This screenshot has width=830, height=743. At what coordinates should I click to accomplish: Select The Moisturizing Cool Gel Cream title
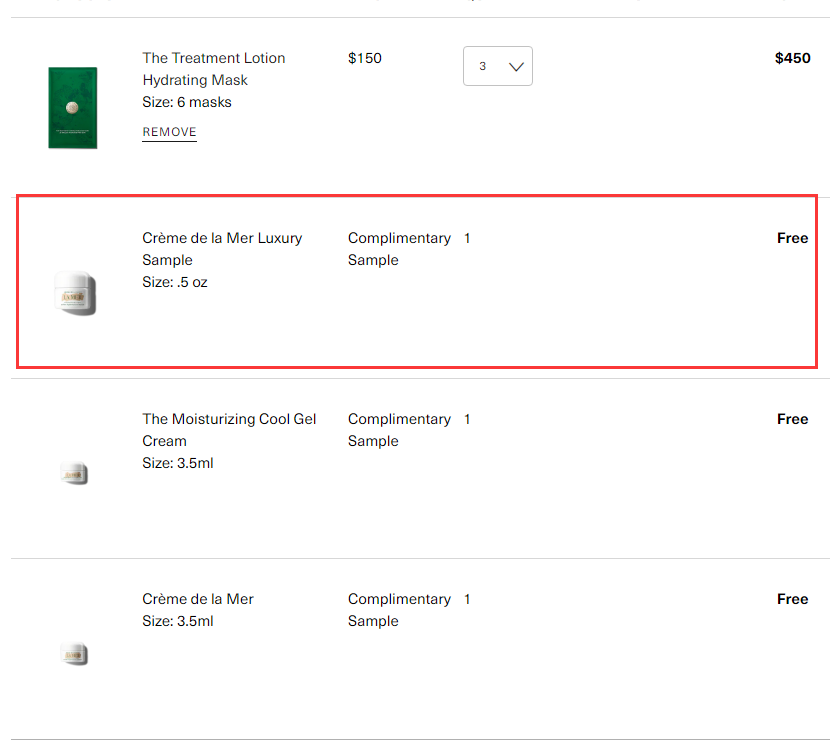(229, 430)
